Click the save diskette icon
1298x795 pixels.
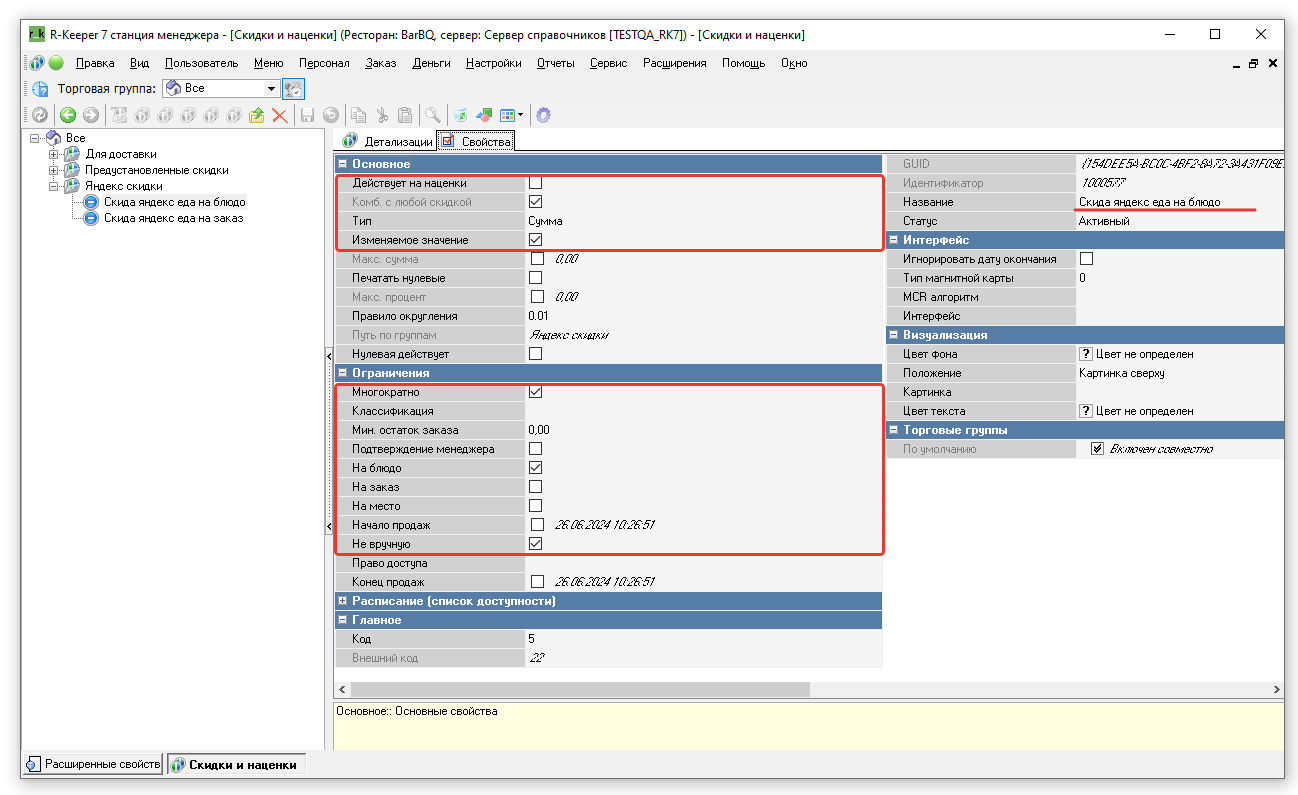308,115
